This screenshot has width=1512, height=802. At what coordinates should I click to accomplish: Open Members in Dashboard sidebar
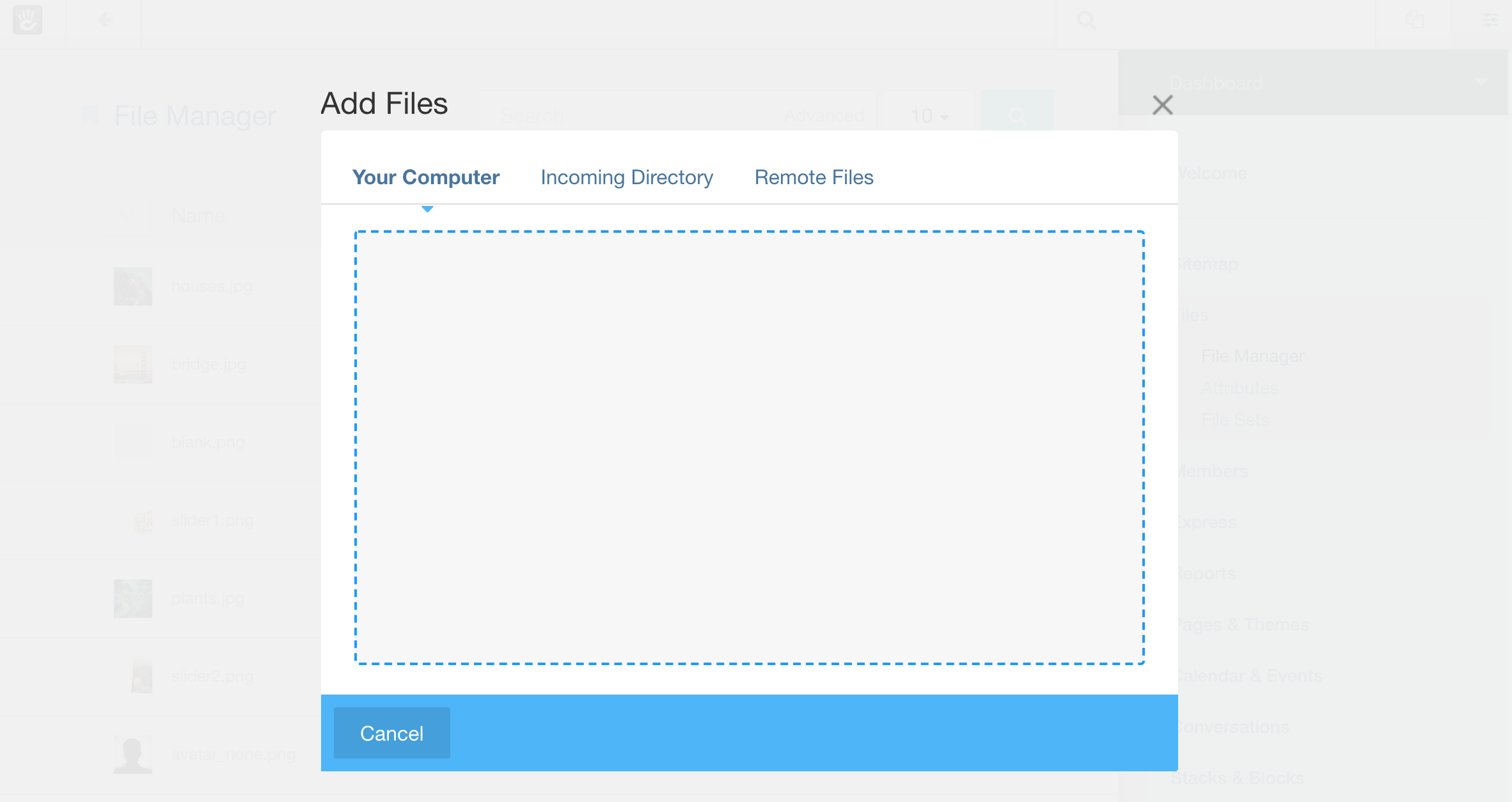click(x=1213, y=471)
